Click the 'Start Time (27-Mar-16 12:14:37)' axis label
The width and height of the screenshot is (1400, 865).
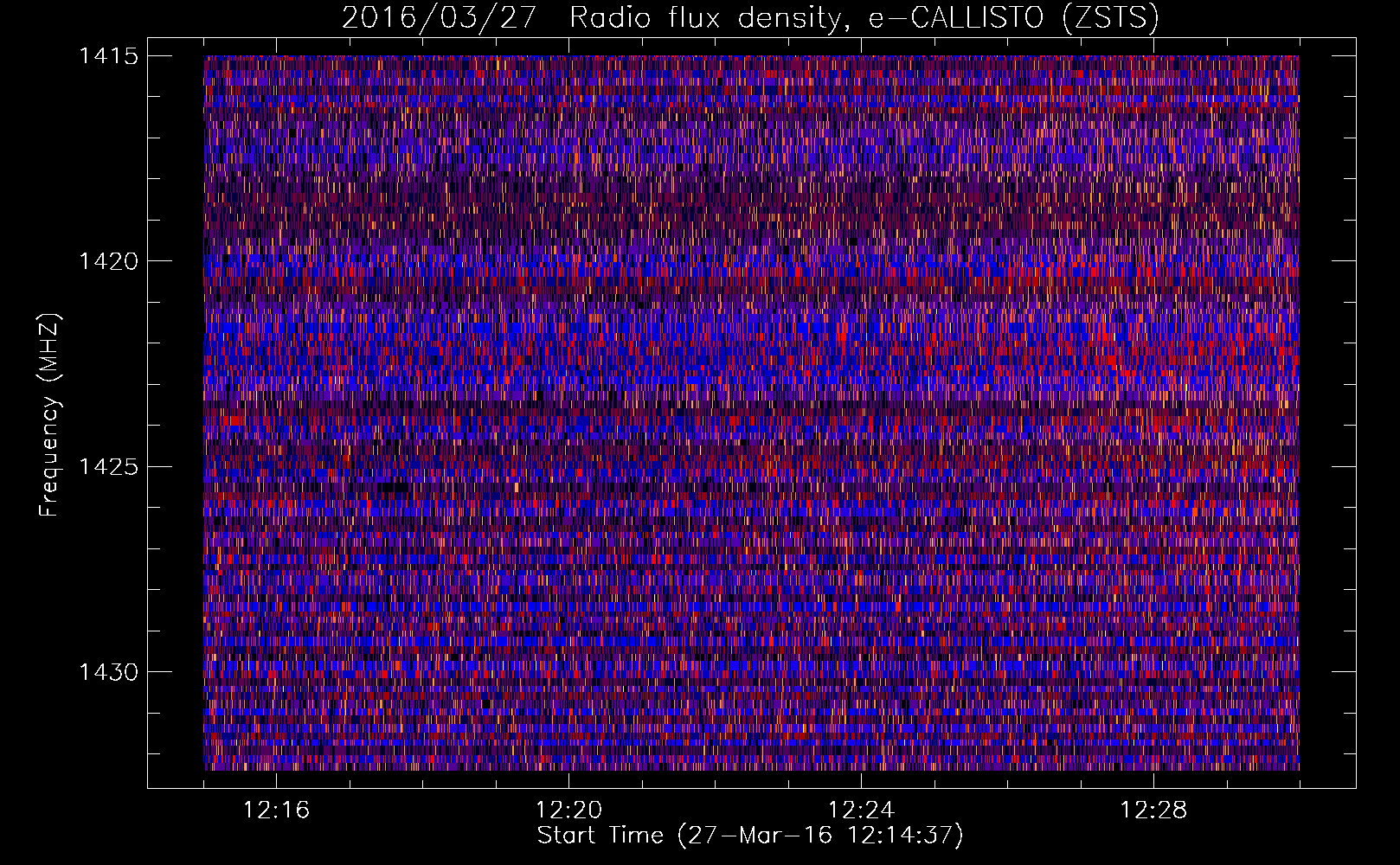pos(750,836)
